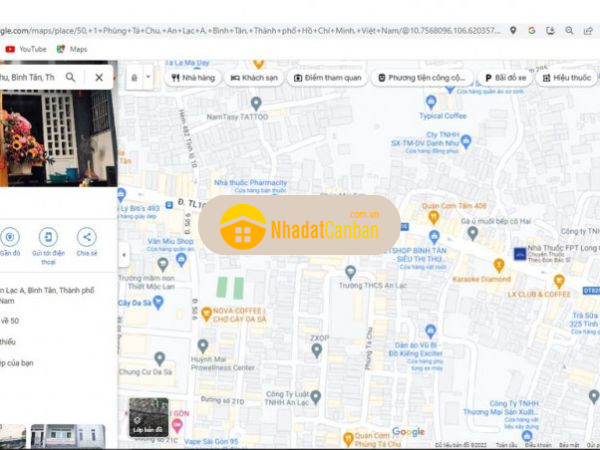Viewport: 600px width, 450px height.
Task: Click the Gửi tới điện thoại icon
Action: [x=48, y=237]
